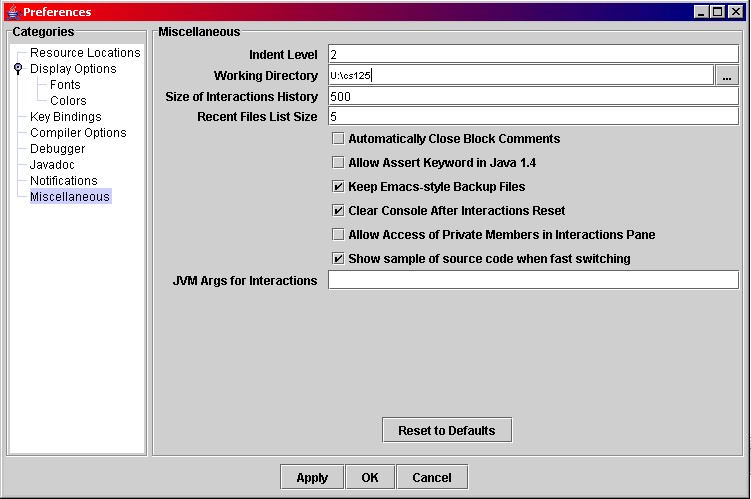
Task: Select the Colors category
Action: (68, 101)
